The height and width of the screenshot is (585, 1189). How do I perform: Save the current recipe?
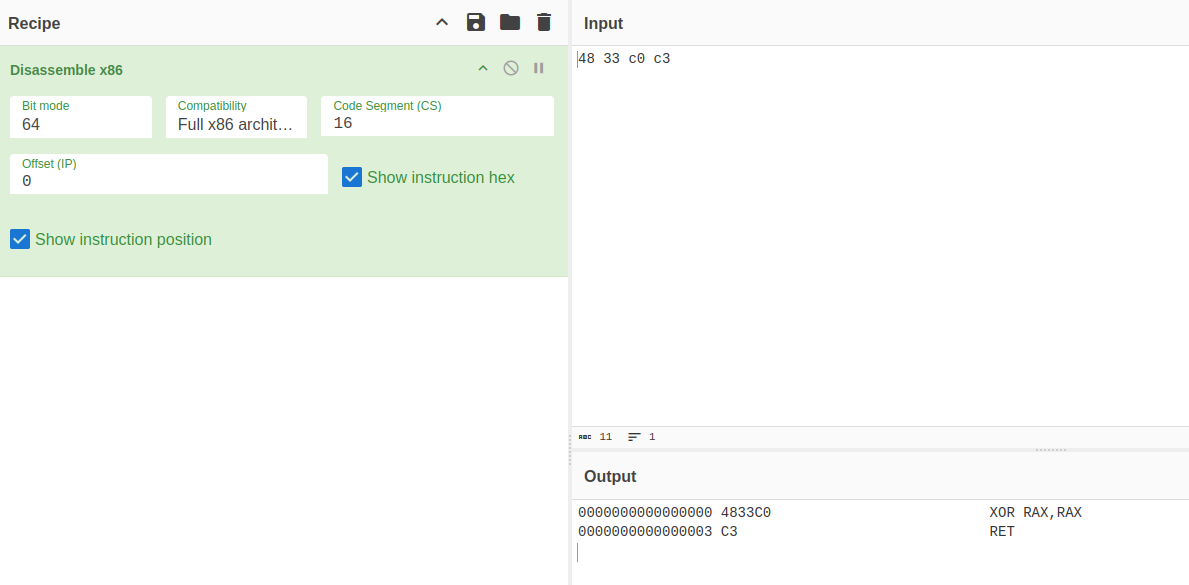(475, 22)
